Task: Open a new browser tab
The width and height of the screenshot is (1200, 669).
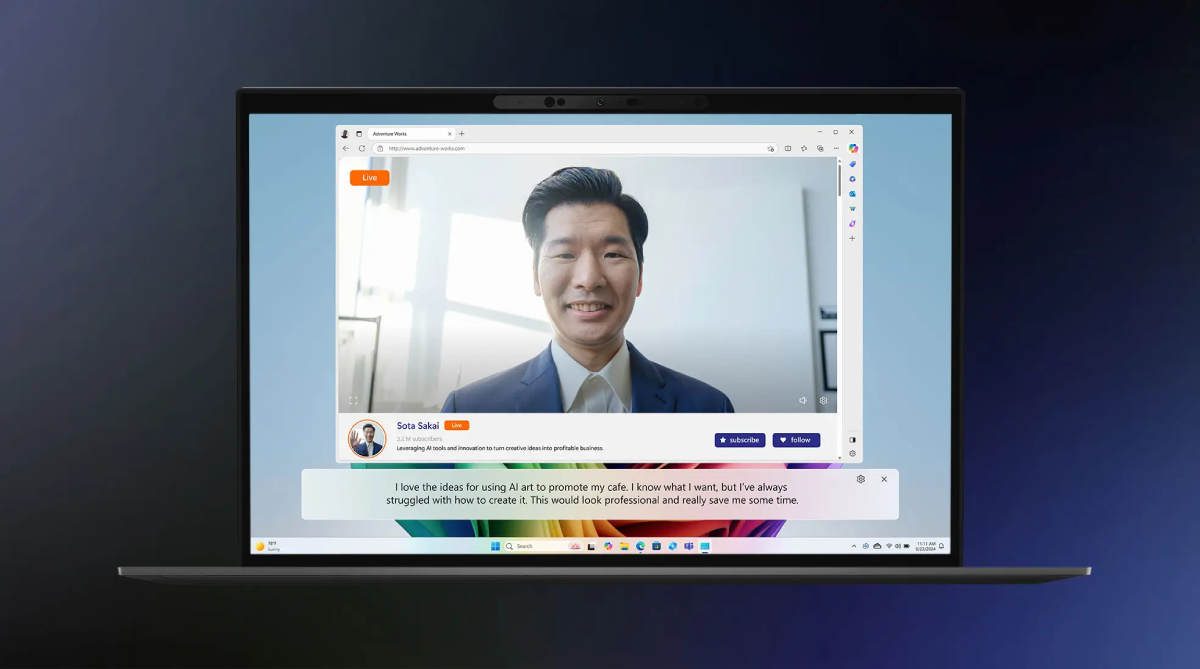Action: coord(462,133)
